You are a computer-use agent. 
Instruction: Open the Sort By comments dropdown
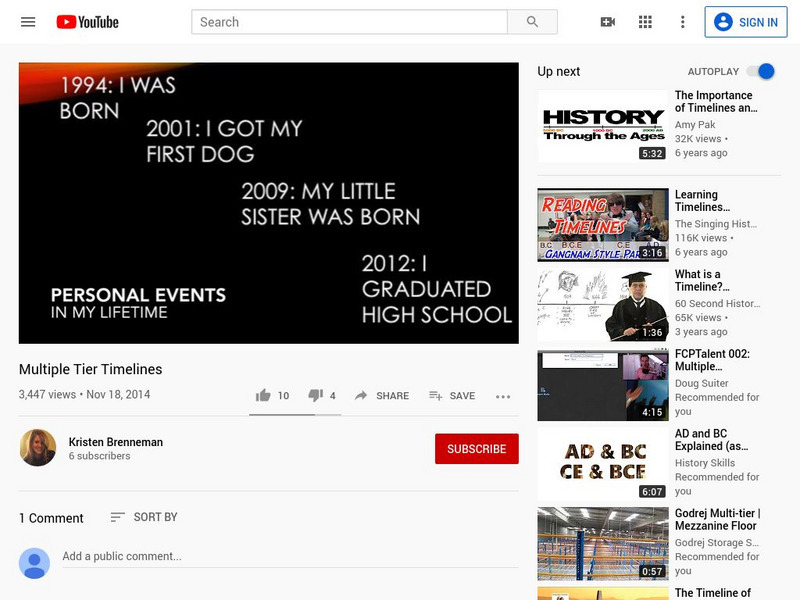tap(144, 517)
